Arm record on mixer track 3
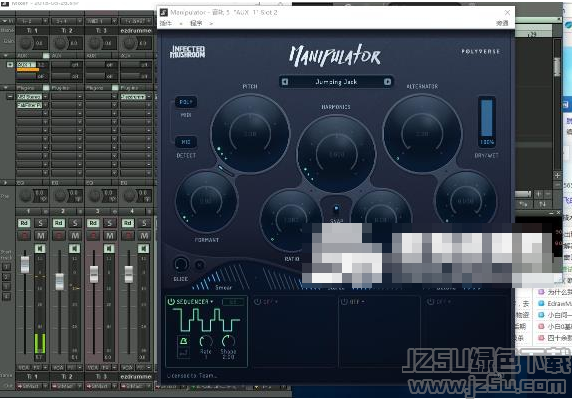Image resolution: width=572 pixels, height=399 pixels. pos(93,236)
